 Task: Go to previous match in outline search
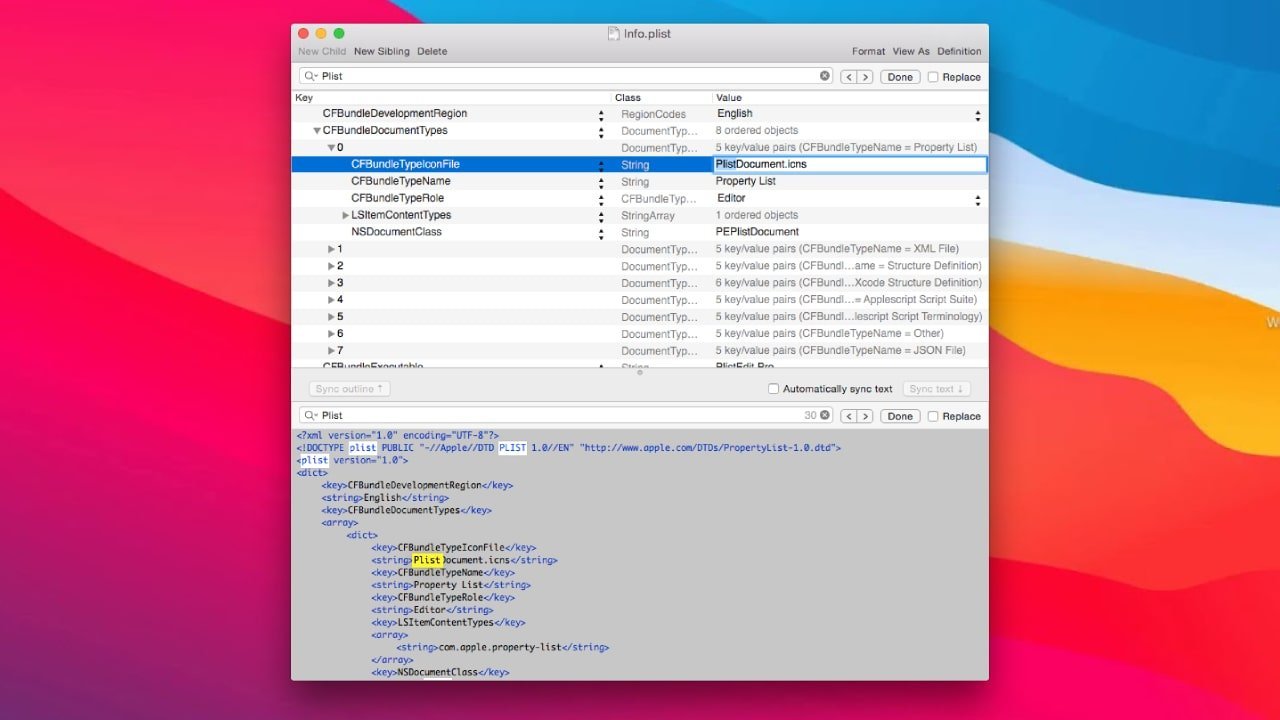click(x=848, y=77)
